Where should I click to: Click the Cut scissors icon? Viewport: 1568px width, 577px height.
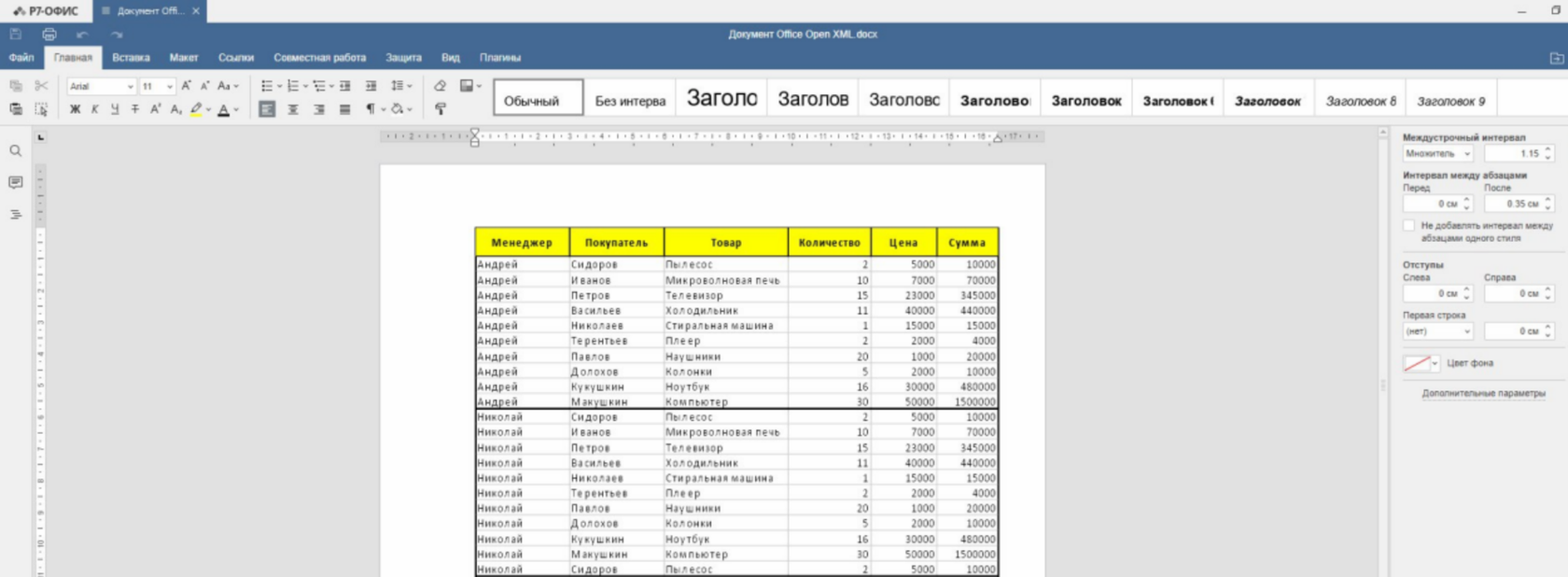point(41,86)
